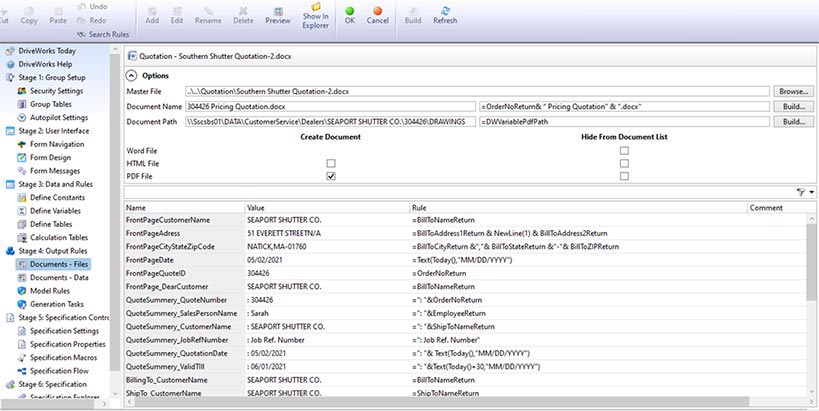Click Build for Document Name rule
This screenshot has height=411, width=819.
tap(793, 106)
